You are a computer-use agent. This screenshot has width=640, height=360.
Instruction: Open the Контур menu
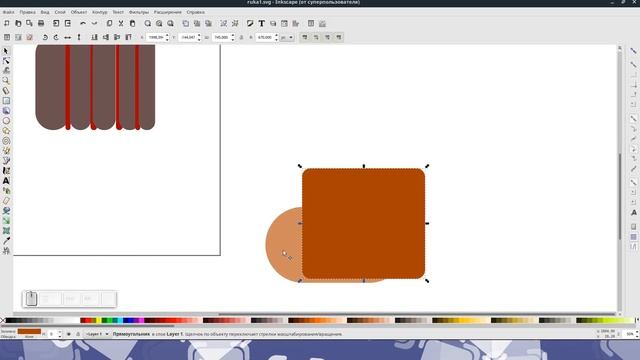(x=100, y=12)
